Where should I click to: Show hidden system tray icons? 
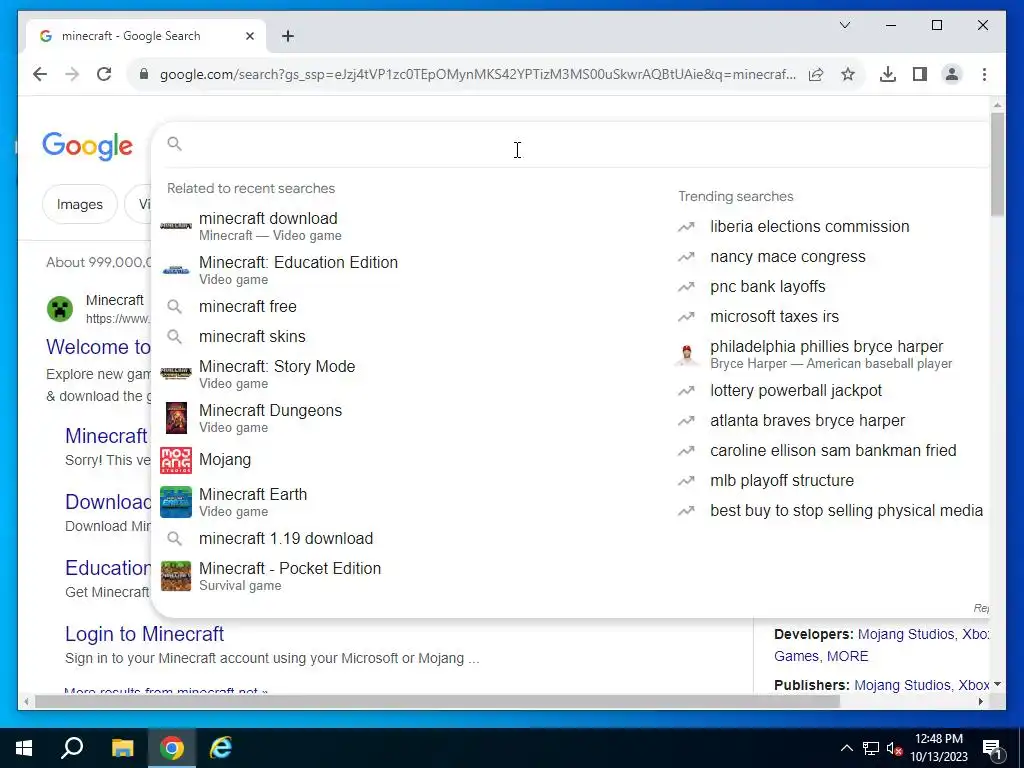coord(846,748)
